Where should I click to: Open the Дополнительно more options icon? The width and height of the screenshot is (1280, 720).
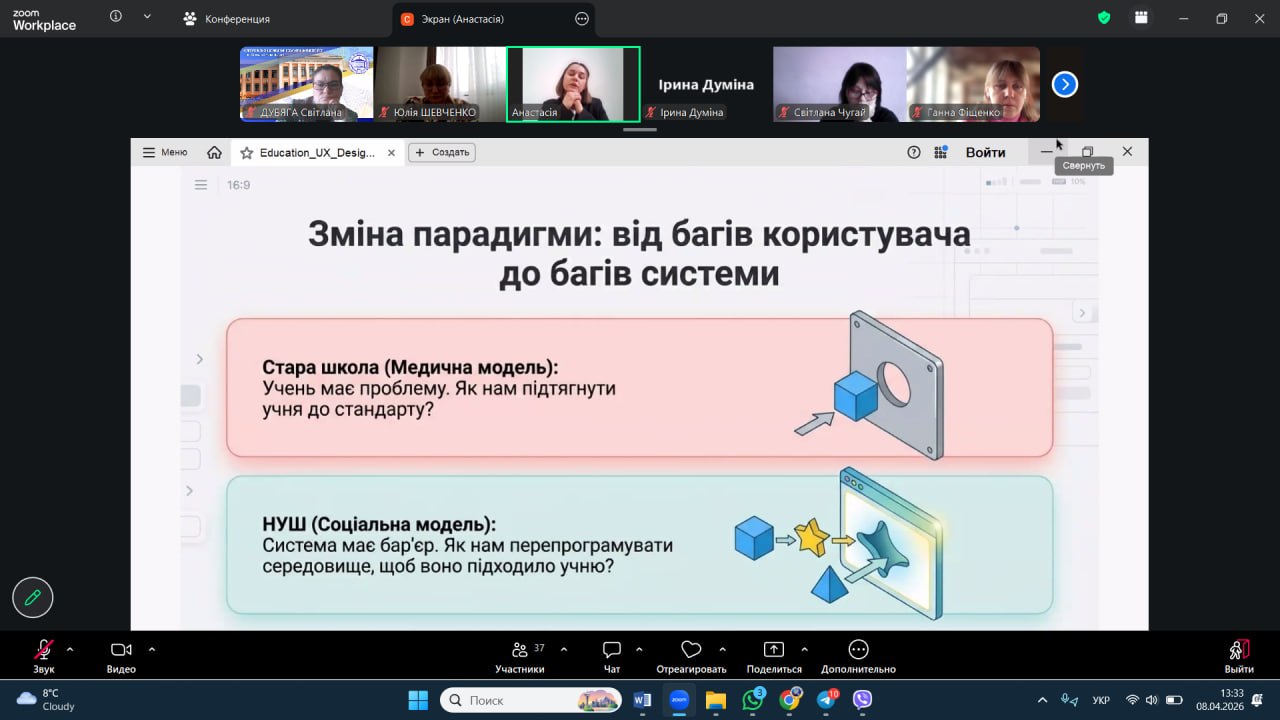pos(858,651)
